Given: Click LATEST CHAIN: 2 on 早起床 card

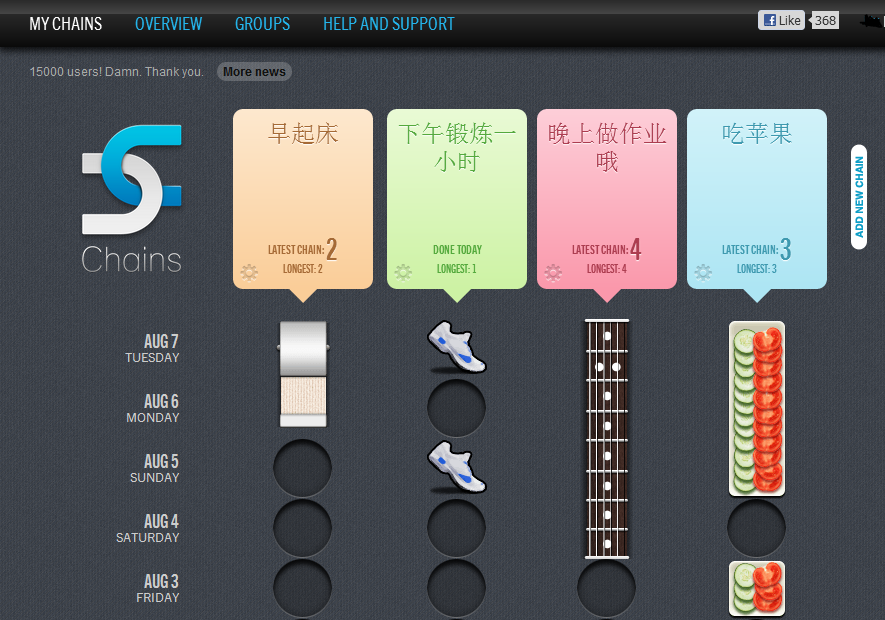Looking at the screenshot, I should click(303, 249).
